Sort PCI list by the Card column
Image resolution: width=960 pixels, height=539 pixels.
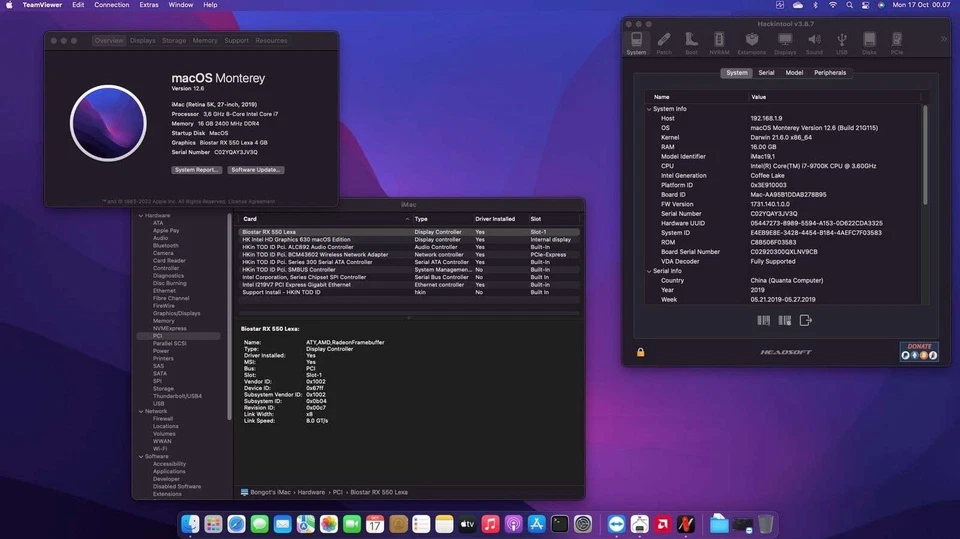coord(324,219)
